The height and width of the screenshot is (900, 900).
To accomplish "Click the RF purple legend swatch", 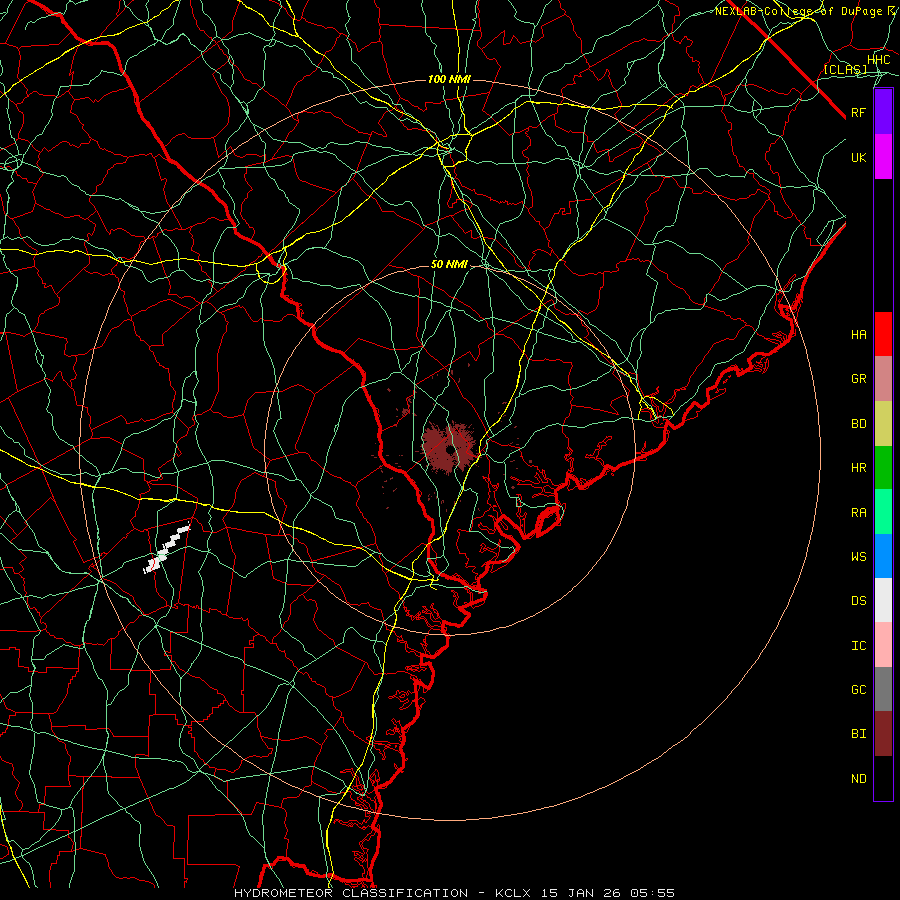I will tap(883, 112).
